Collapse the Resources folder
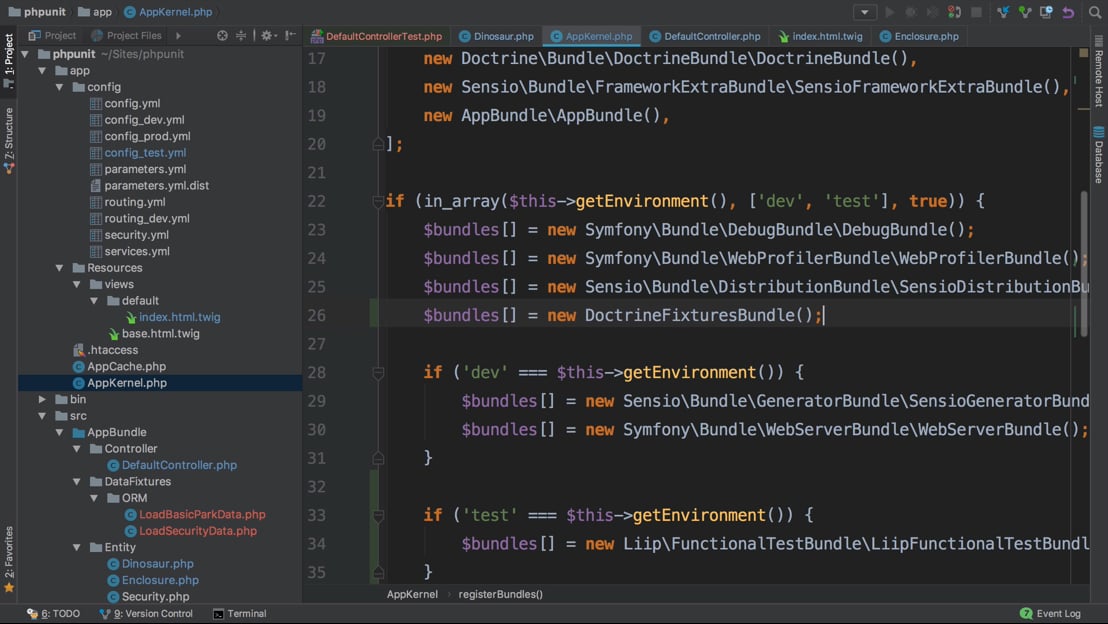This screenshot has height=624, width=1108. [x=59, y=268]
